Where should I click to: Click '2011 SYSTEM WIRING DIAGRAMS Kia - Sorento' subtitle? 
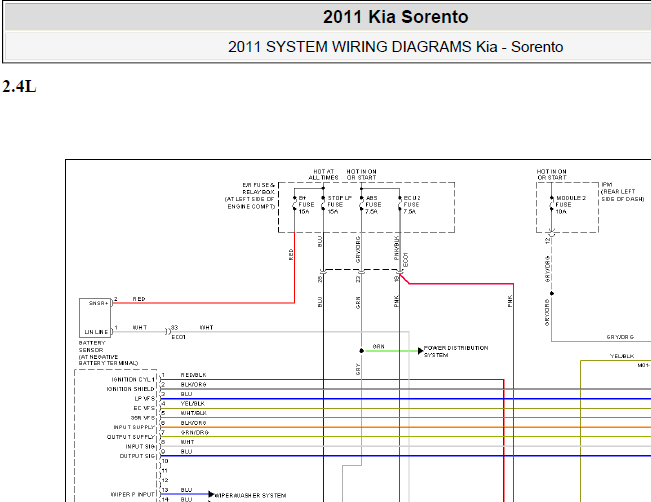pos(395,47)
